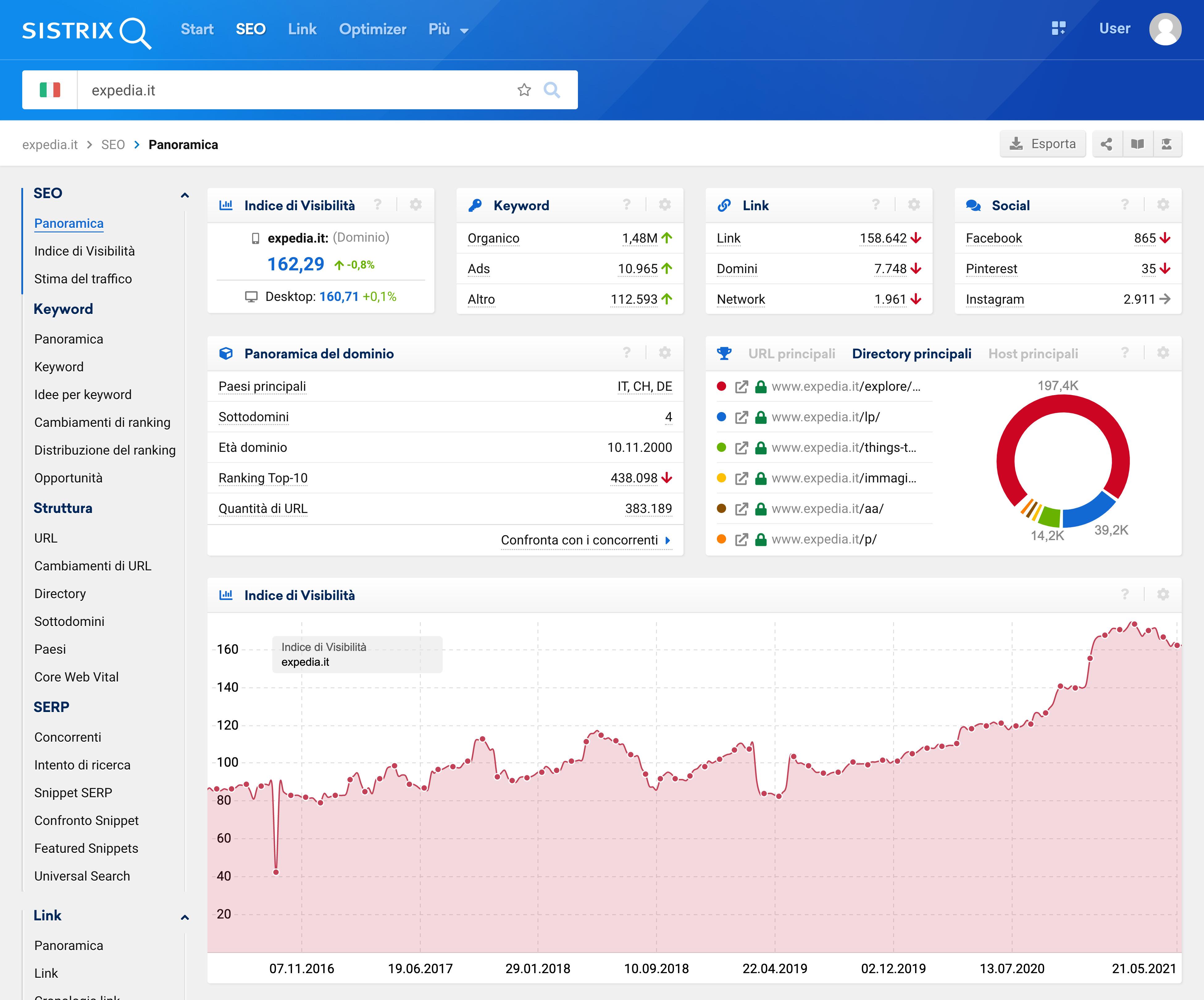
Task: Open Universal Search sidebar link
Action: tap(82, 876)
